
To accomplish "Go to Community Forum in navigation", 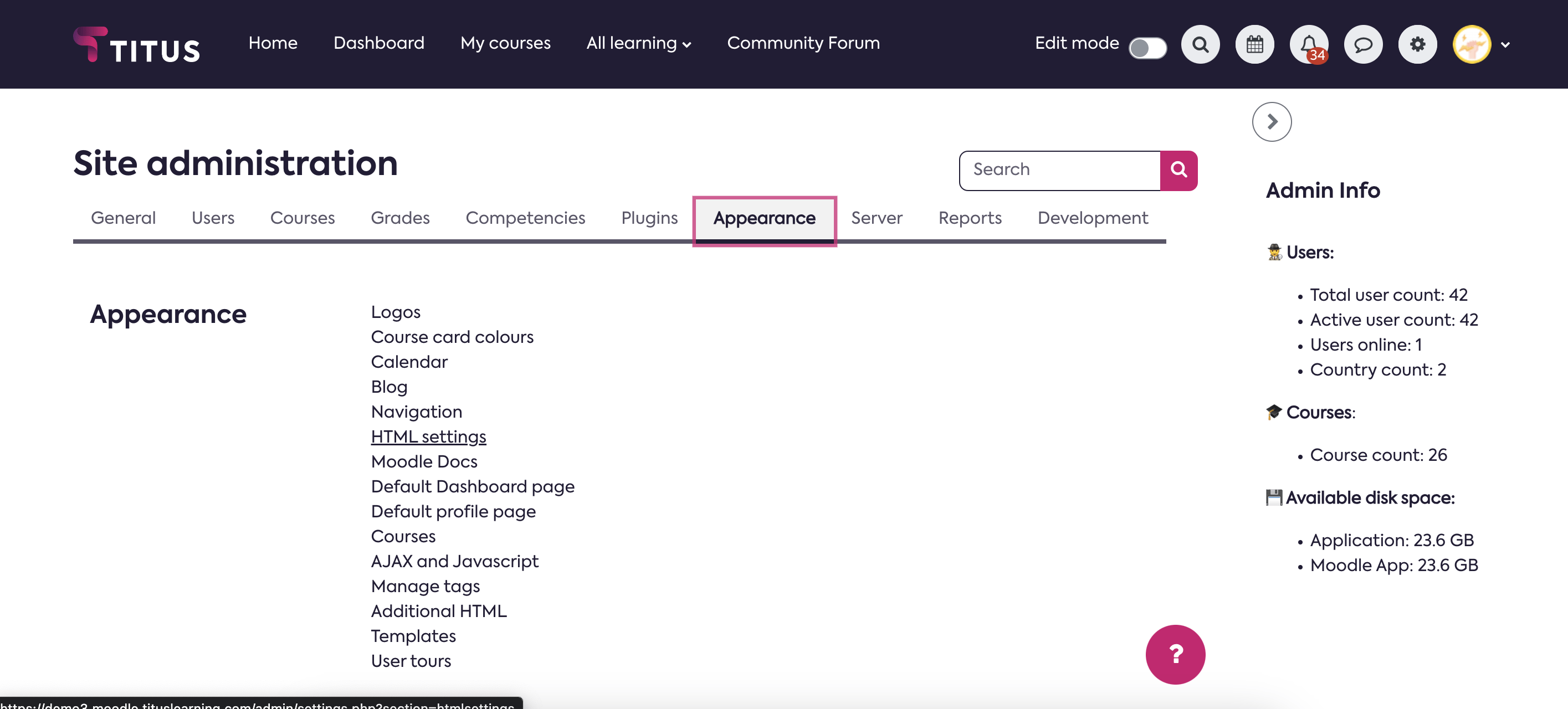I will (x=803, y=43).
